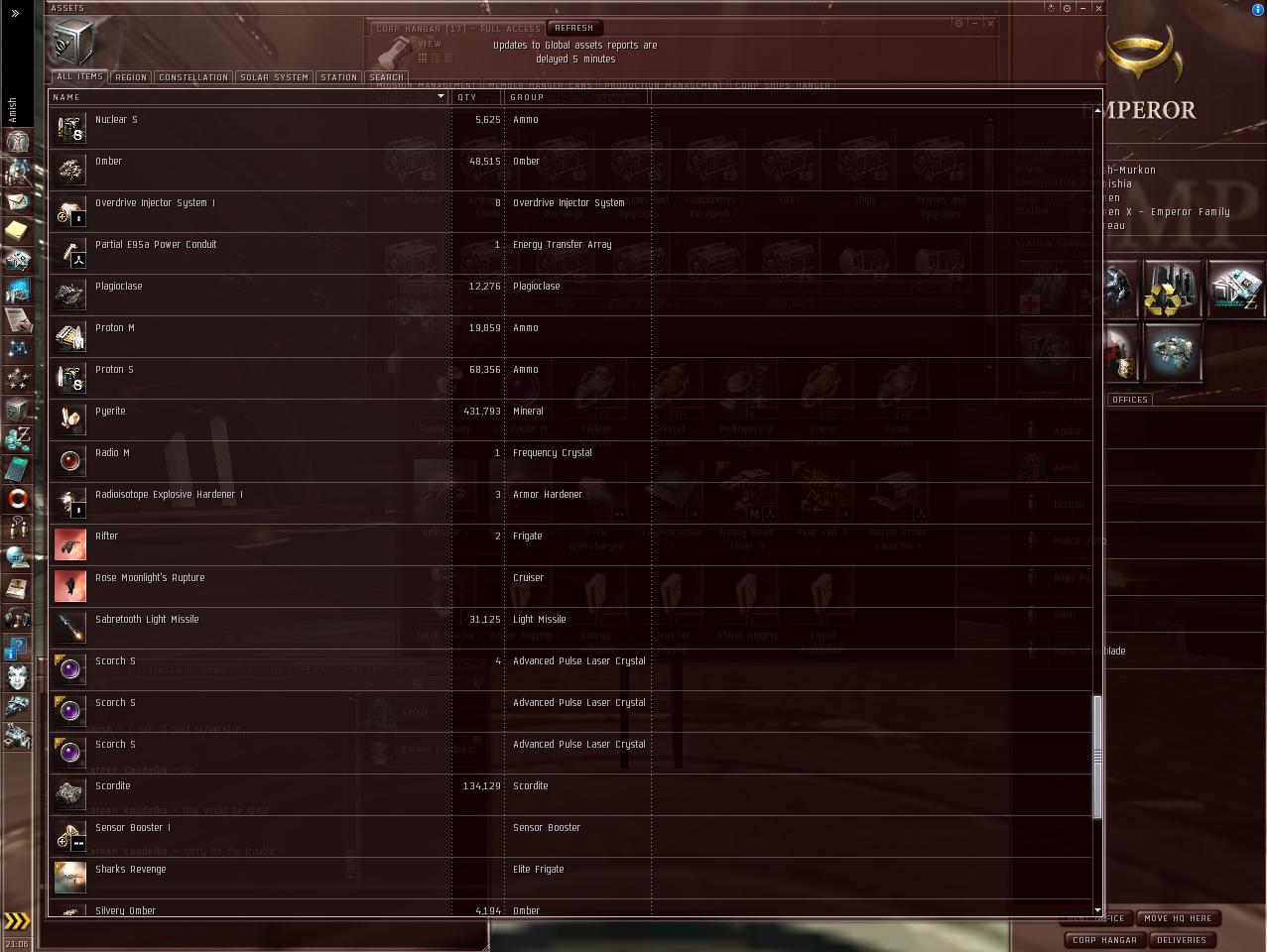
Task: Open the Assets cube icon in sidebar
Action: click(x=18, y=409)
